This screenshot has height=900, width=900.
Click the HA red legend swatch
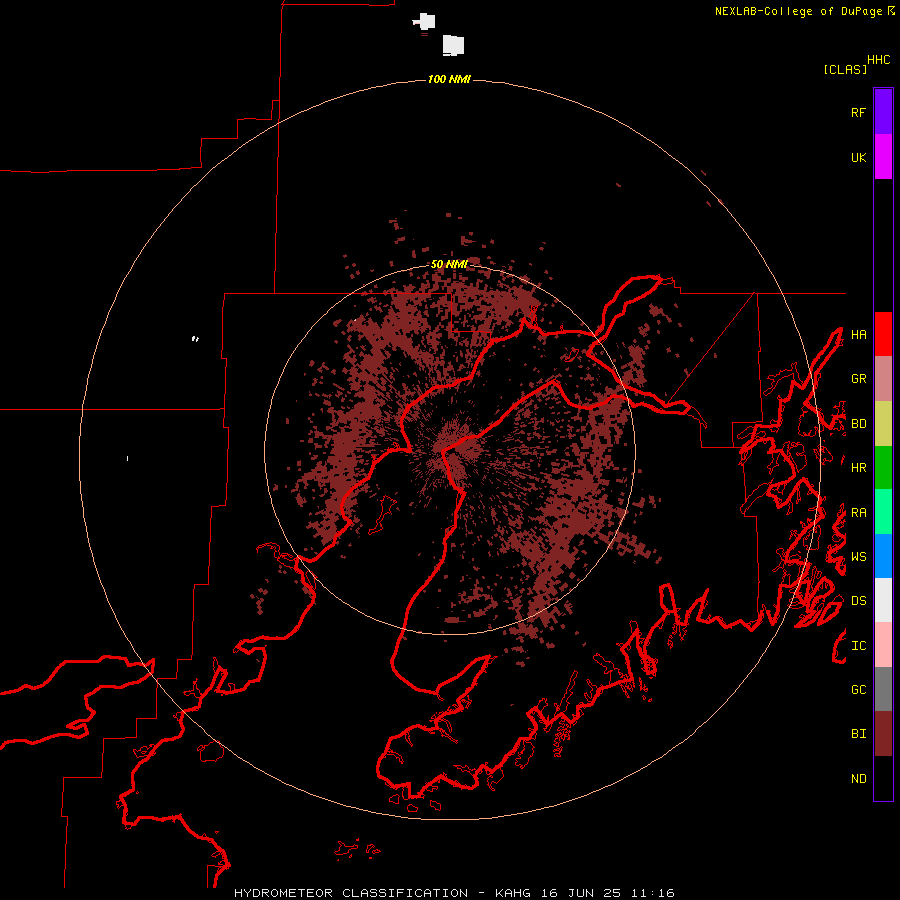[x=883, y=334]
